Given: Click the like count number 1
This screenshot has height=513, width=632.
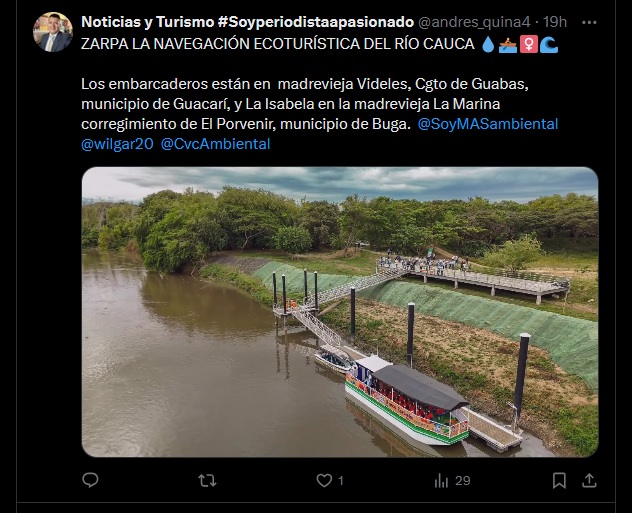Looking at the screenshot, I should coord(341,481).
